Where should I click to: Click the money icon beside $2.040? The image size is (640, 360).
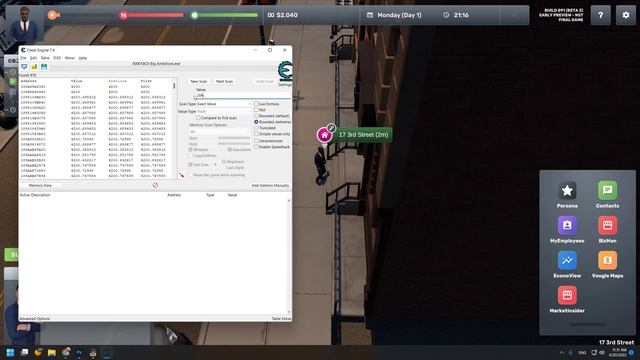click(271, 15)
